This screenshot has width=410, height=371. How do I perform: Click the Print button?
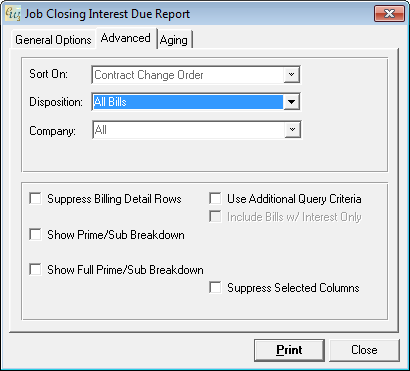(289, 350)
